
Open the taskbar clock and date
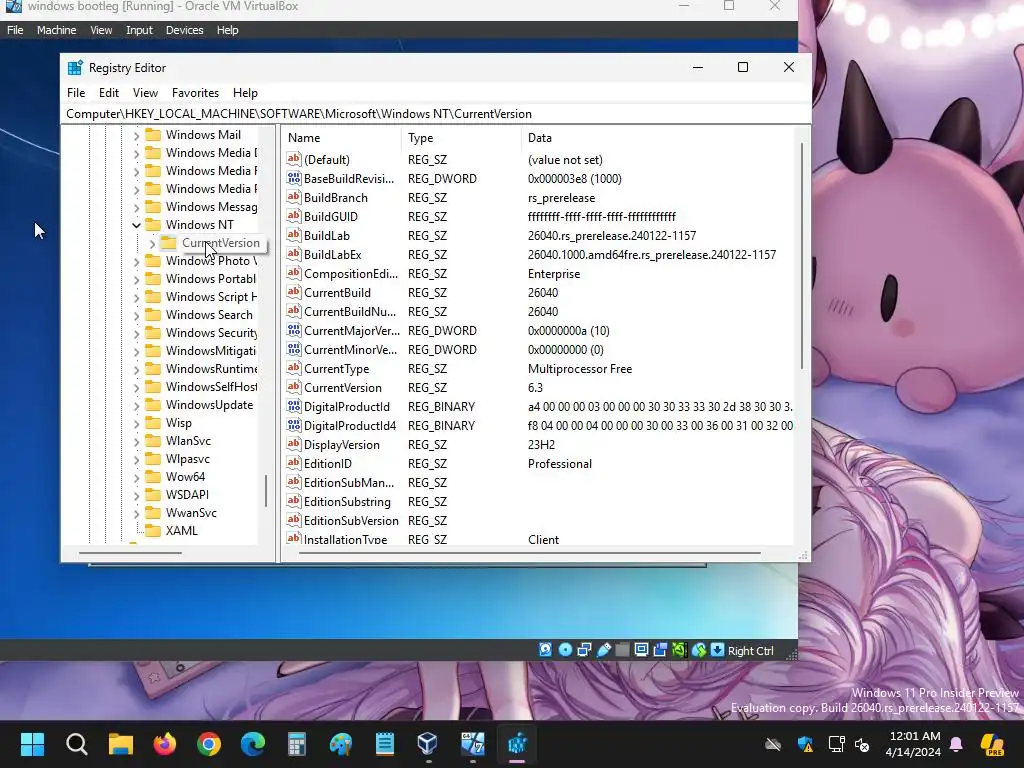click(914, 744)
